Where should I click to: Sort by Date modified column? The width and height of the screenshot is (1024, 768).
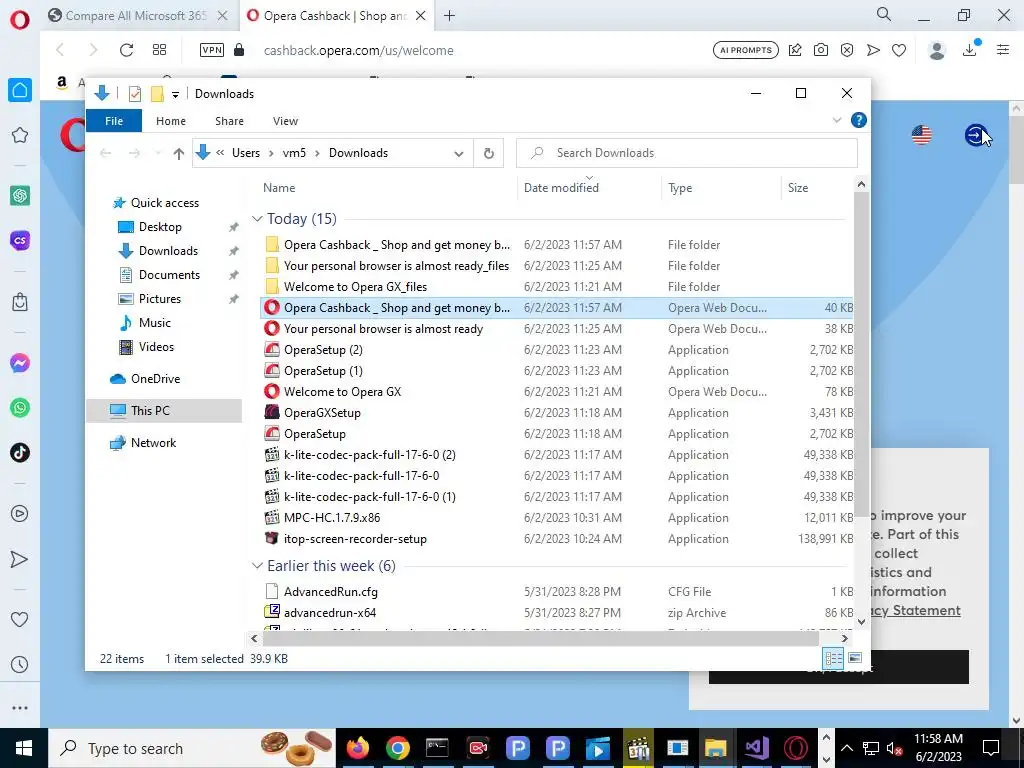(x=561, y=188)
